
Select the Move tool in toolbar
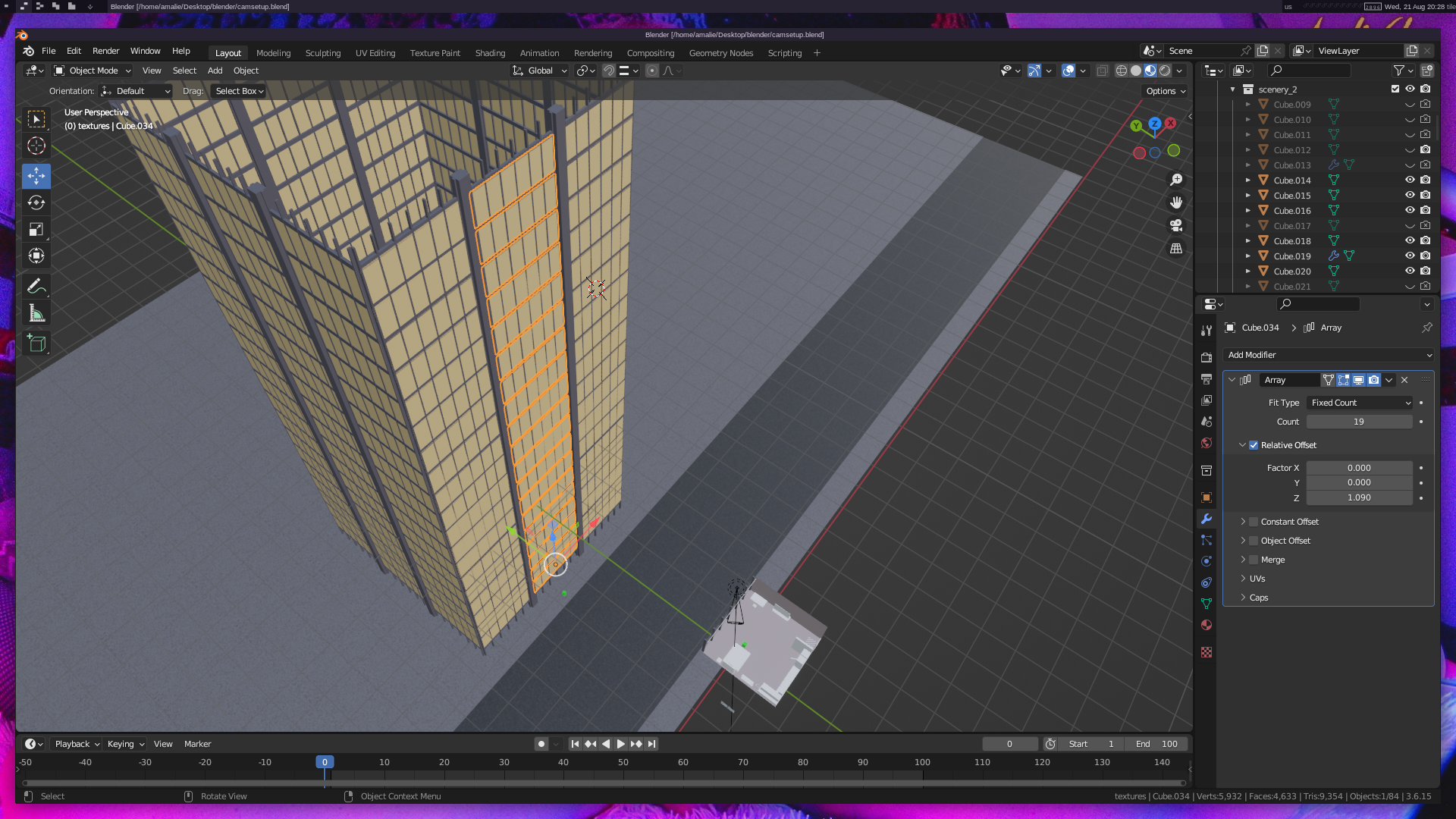coord(36,176)
